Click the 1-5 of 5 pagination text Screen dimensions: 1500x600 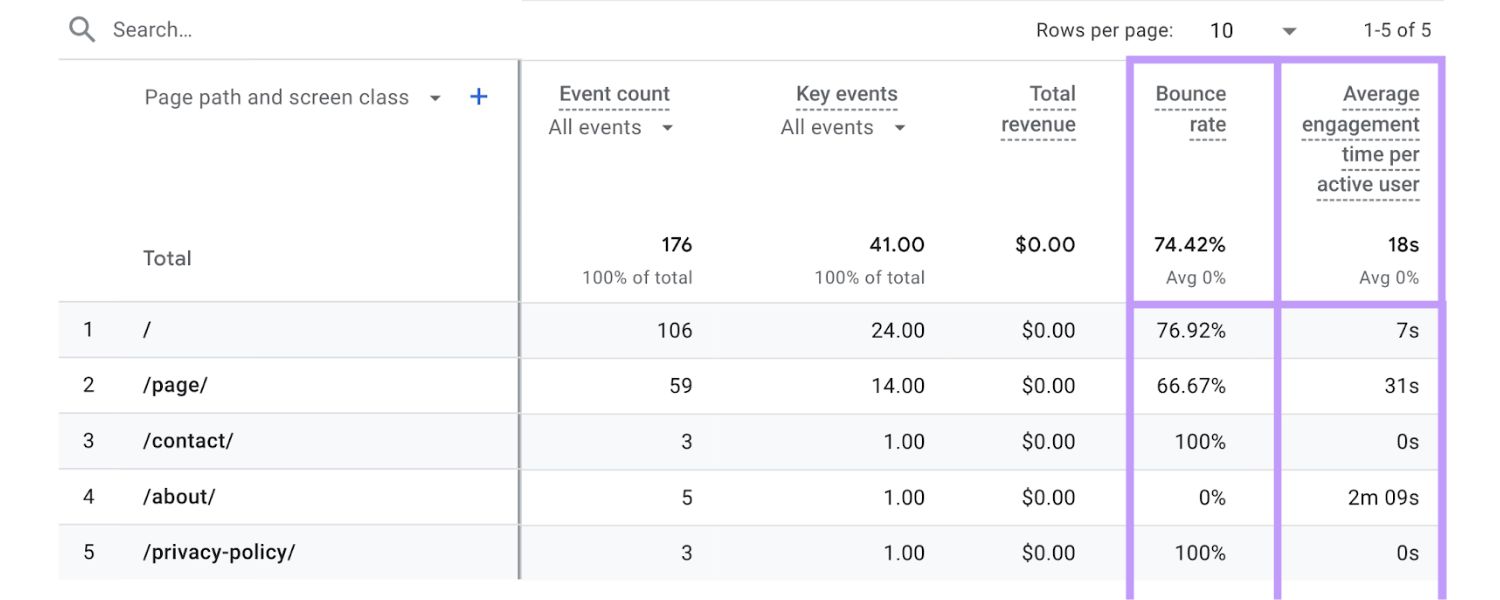[x=1399, y=30]
